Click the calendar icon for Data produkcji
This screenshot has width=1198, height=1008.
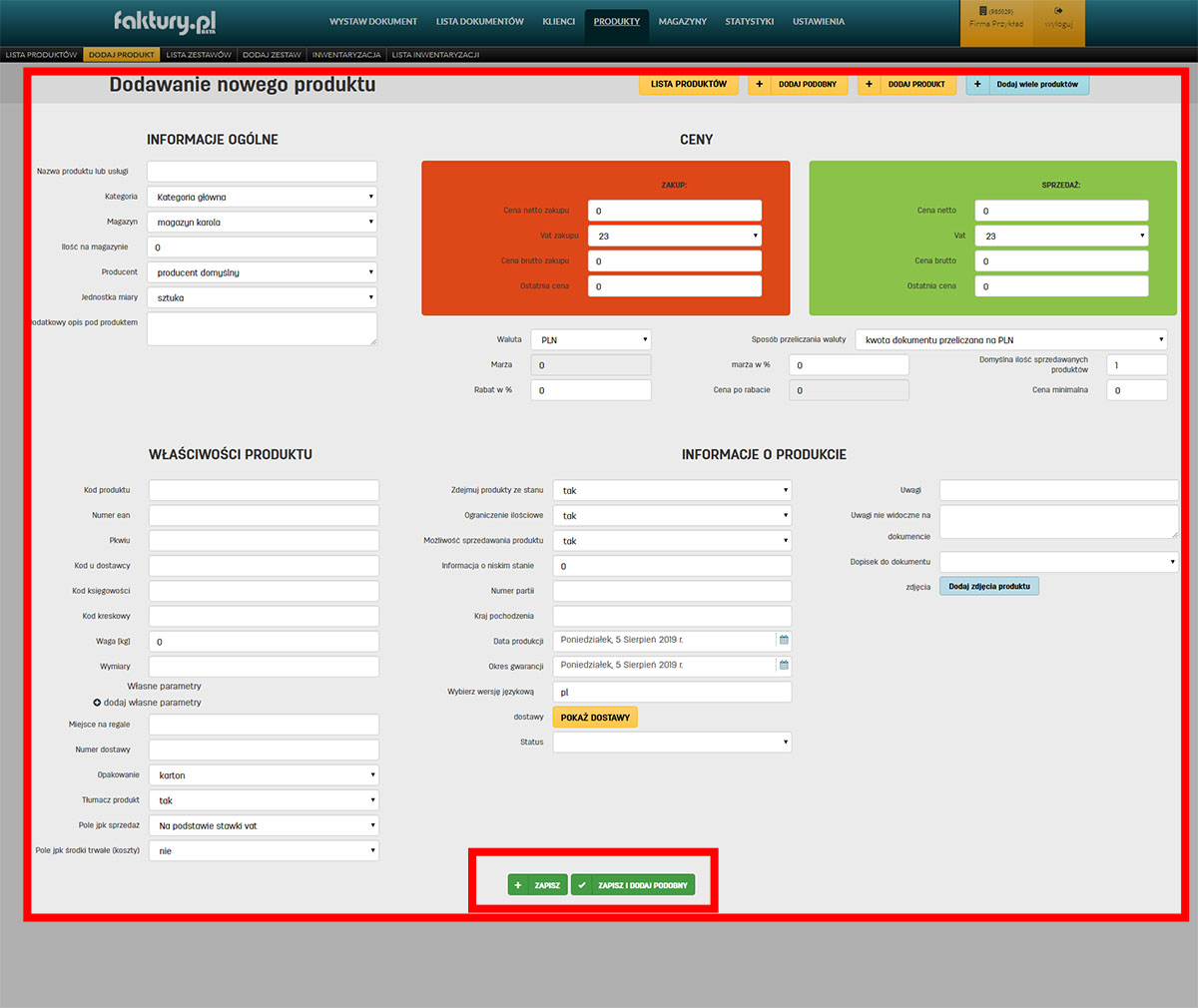[784, 640]
